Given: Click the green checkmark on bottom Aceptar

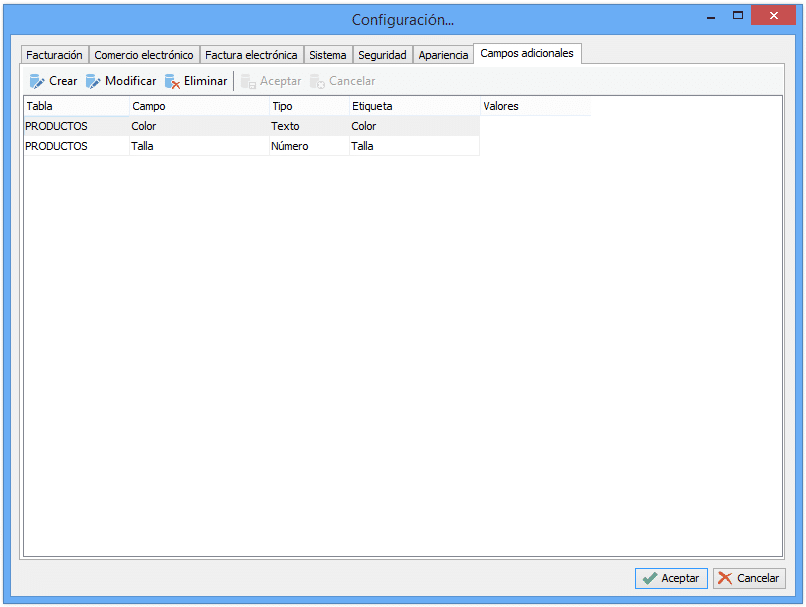Looking at the screenshot, I should pyautogui.click(x=650, y=578).
